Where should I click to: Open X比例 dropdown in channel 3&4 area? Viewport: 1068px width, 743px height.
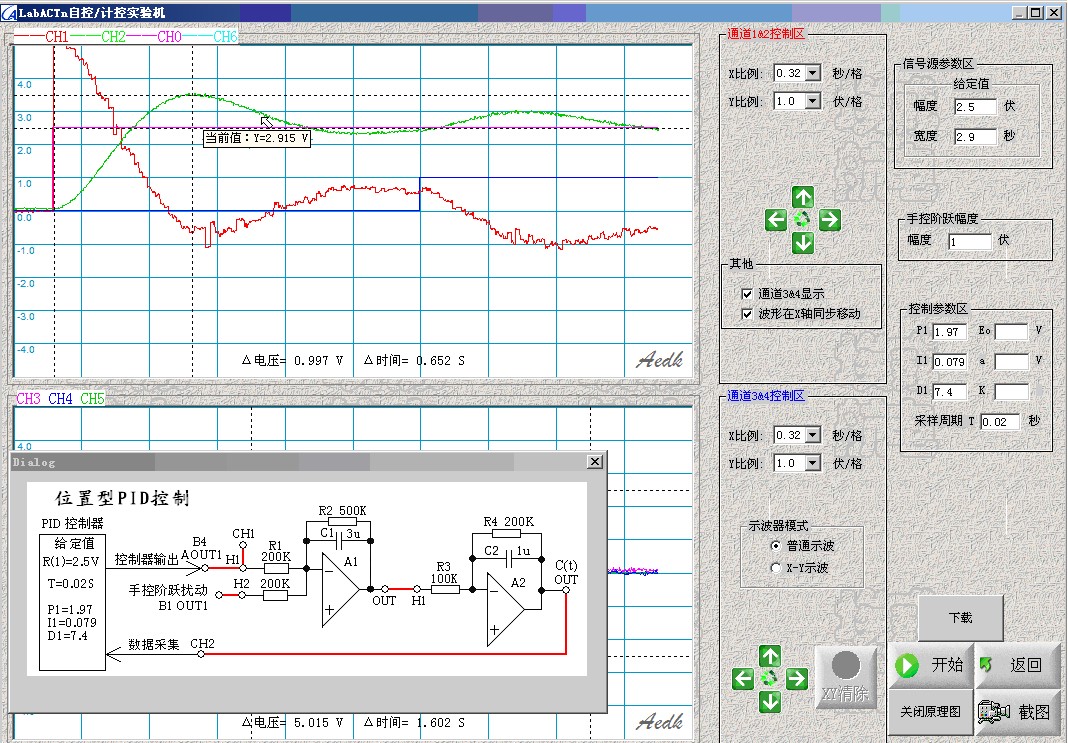coord(812,435)
